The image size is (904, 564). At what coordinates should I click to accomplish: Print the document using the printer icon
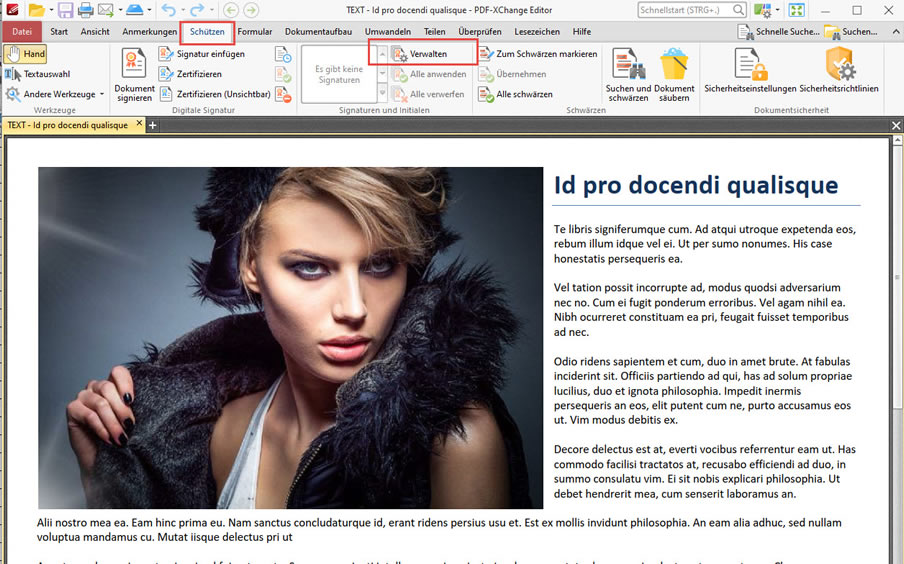[x=86, y=10]
